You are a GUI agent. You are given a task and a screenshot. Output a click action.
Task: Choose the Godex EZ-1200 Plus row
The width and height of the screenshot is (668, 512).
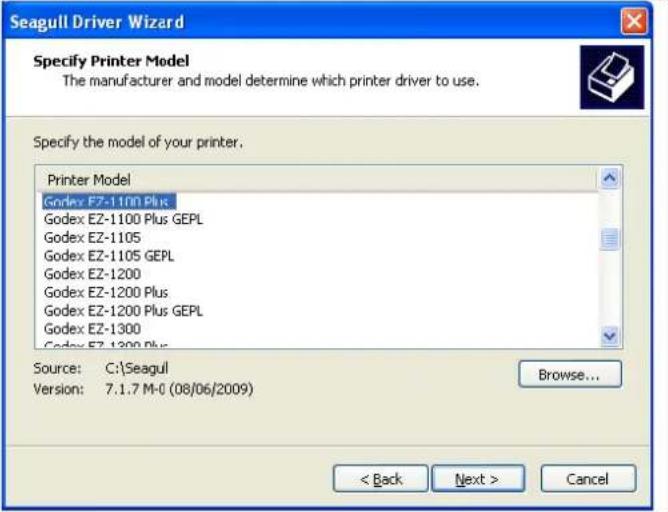(106, 293)
